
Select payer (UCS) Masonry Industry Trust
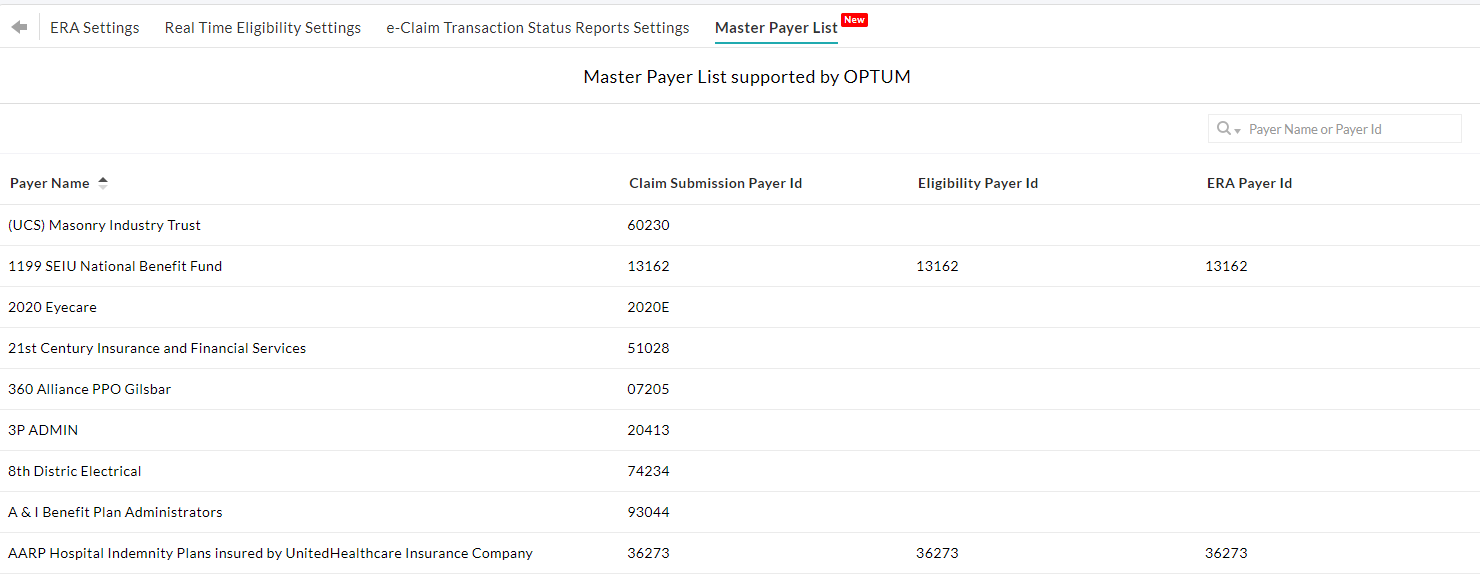pyautogui.click(x=104, y=225)
